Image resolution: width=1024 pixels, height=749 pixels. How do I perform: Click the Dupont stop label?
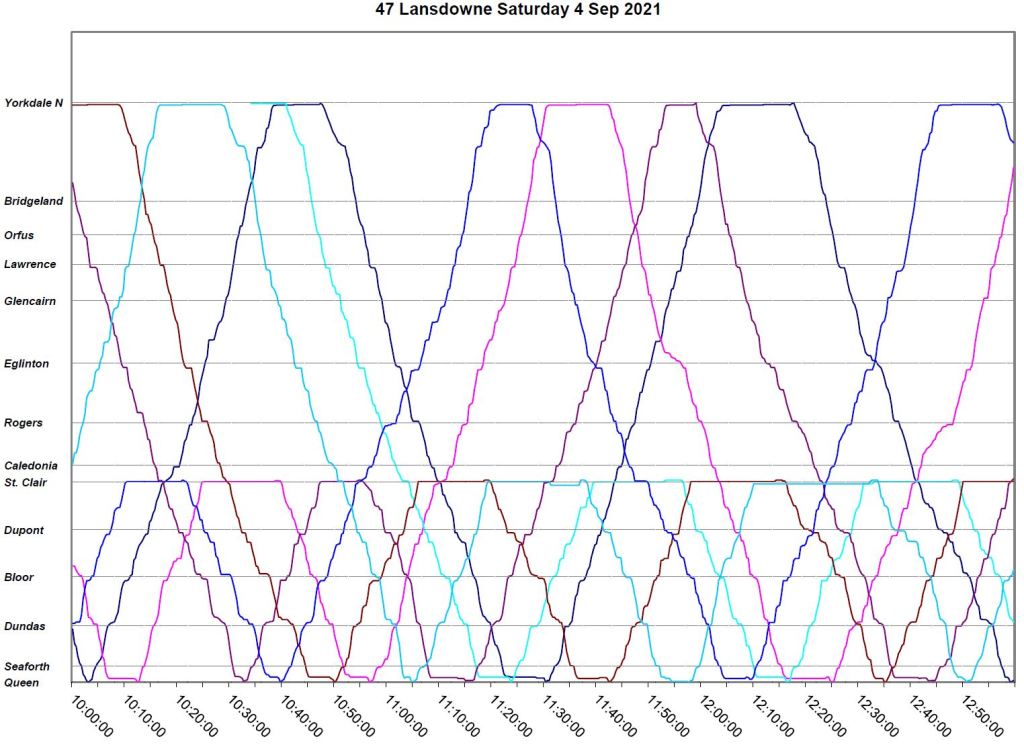(x=24, y=530)
